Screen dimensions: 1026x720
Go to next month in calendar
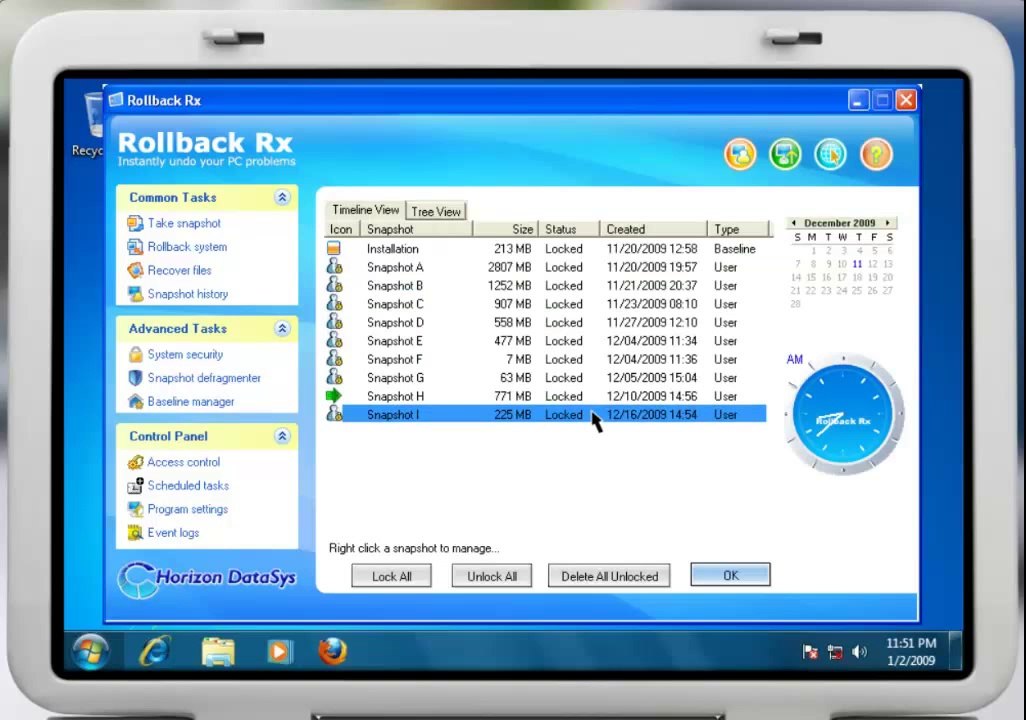(x=888, y=223)
